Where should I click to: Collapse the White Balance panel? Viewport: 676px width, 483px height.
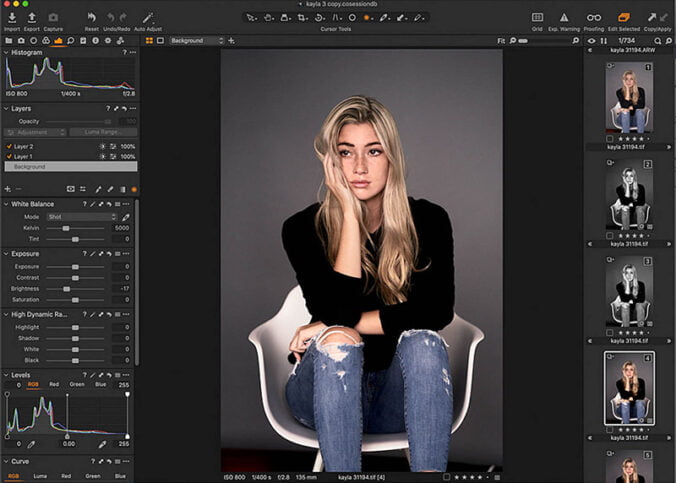click(6, 204)
